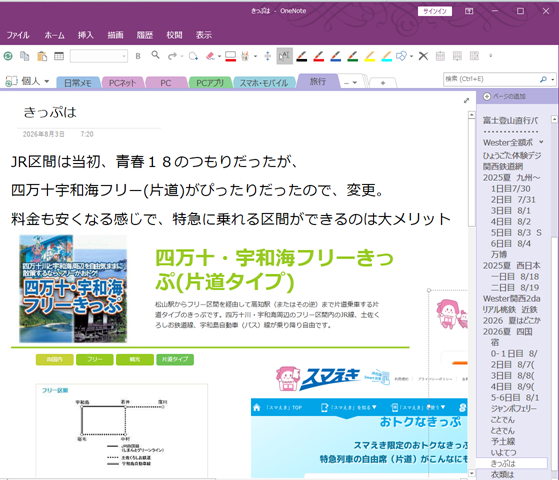The width and height of the screenshot is (559, 480).
Task: Select the red pen
Action: point(318,56)
